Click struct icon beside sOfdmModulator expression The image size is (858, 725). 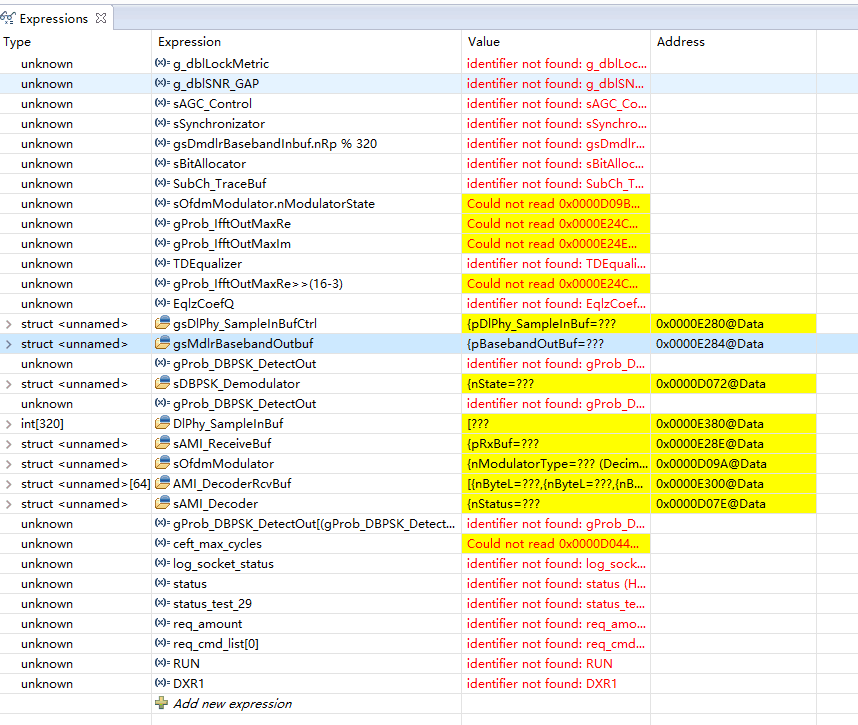[x=163, y=463]
